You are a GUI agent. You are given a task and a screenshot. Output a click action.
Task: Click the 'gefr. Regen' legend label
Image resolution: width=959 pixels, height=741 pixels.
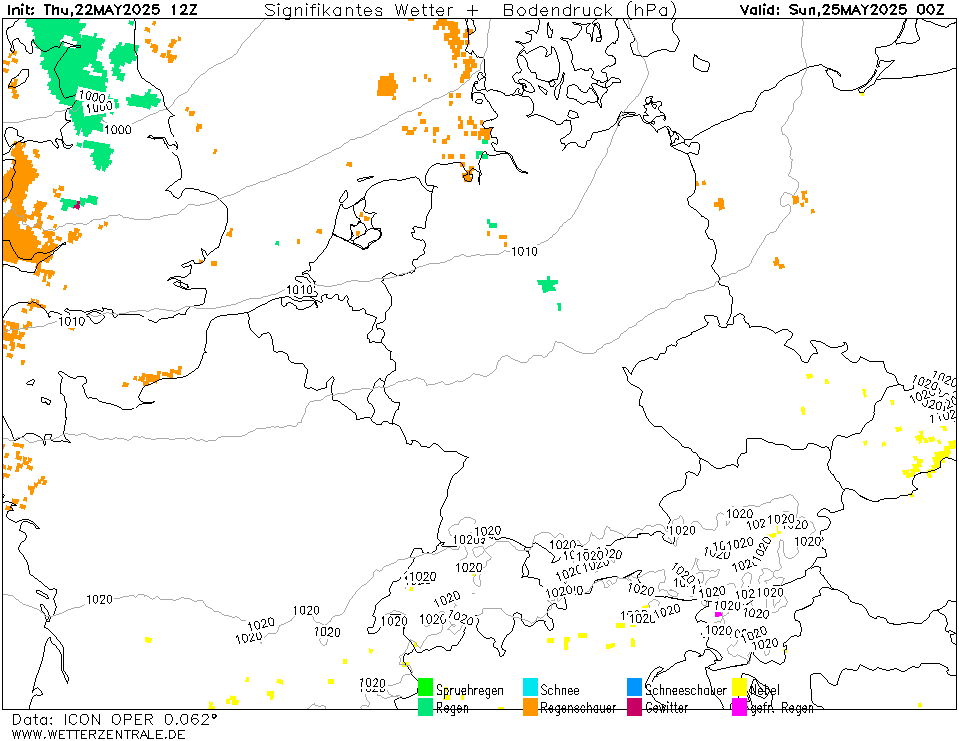[782, 709]
